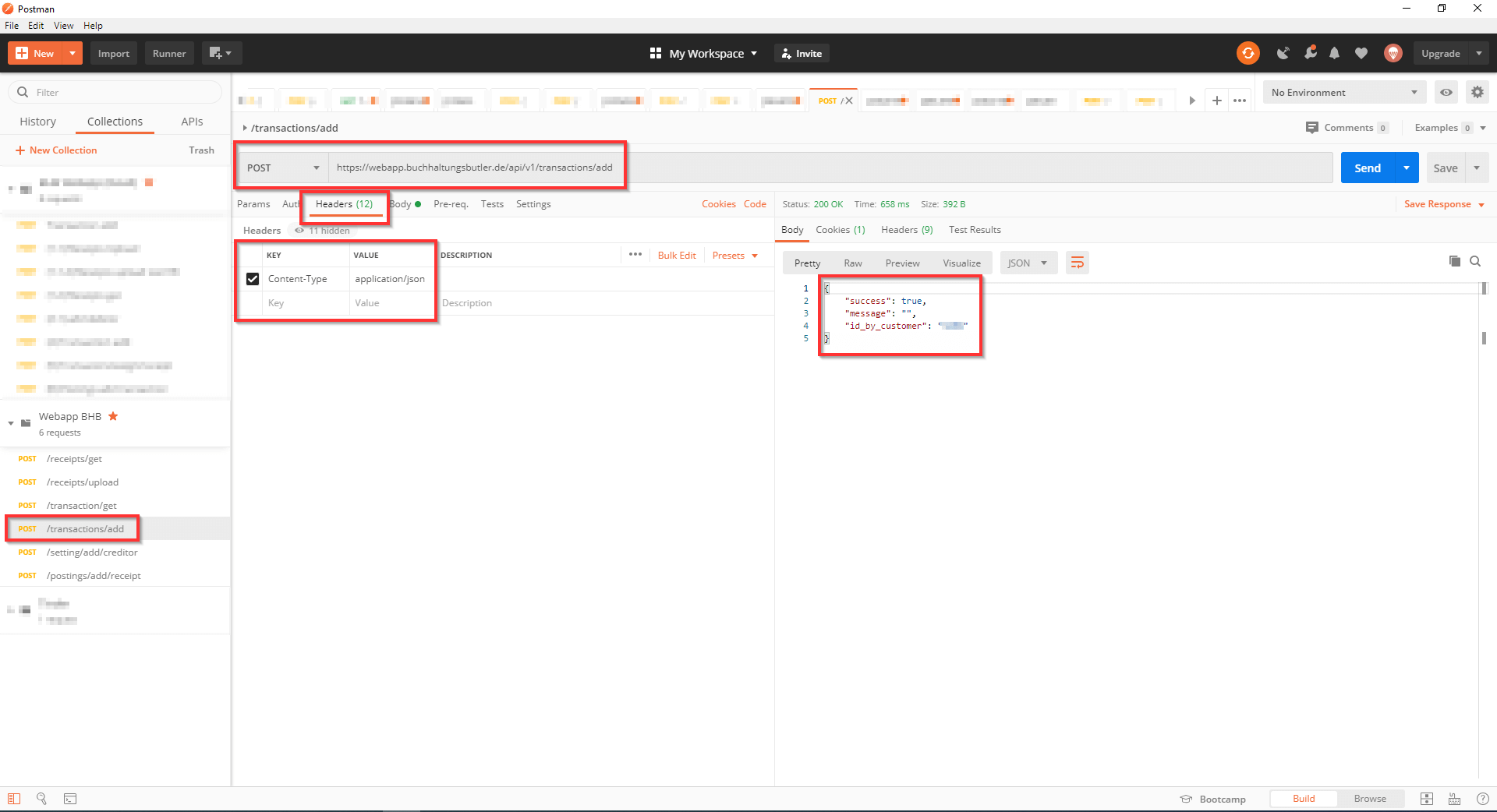Open environment quick look eye icon
The width and height of the screenshot is (1497, 812).
pyautogui.click(x=1446, y=92)
